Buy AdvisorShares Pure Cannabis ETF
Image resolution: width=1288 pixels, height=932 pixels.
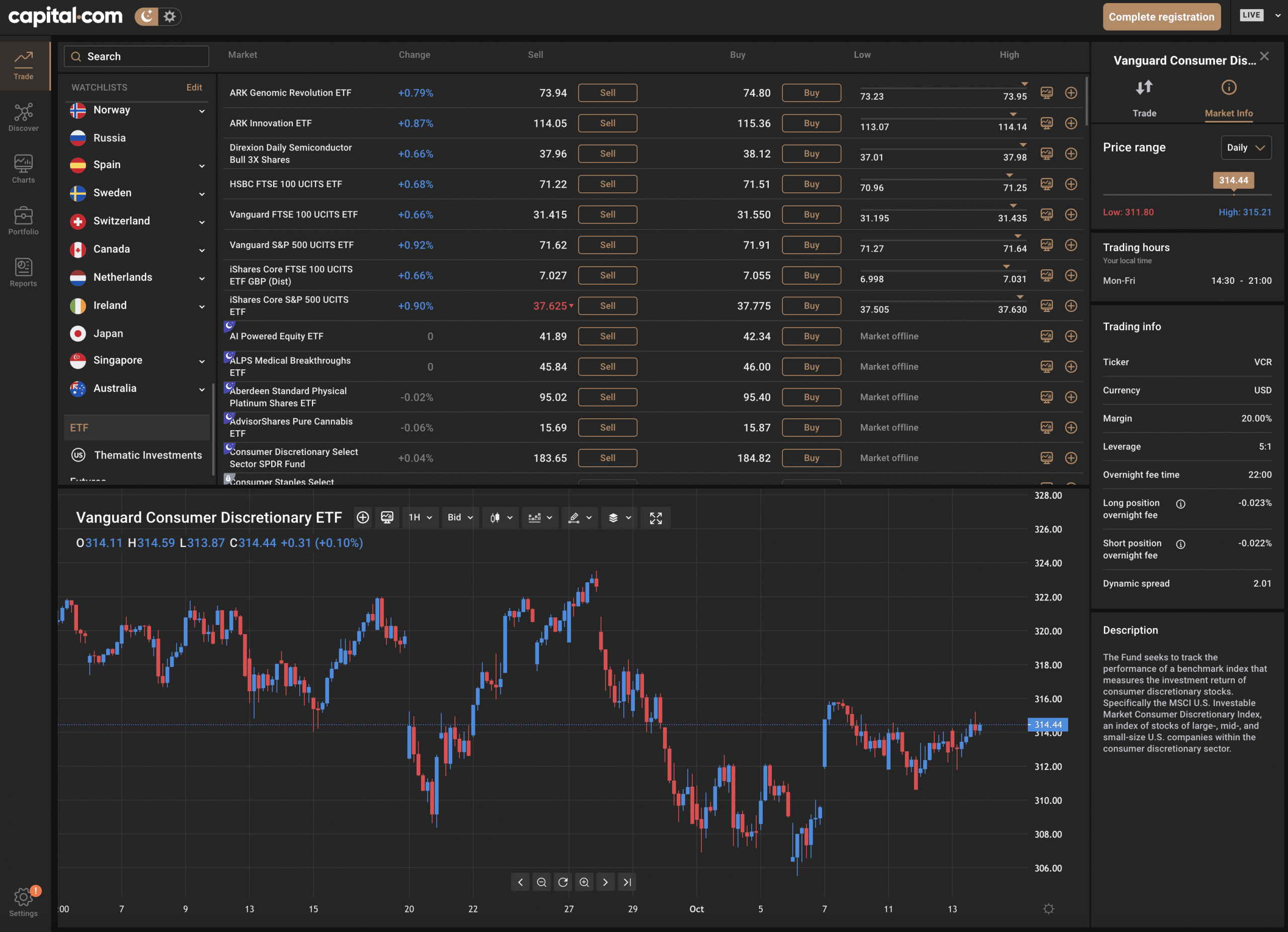(811, 427)
